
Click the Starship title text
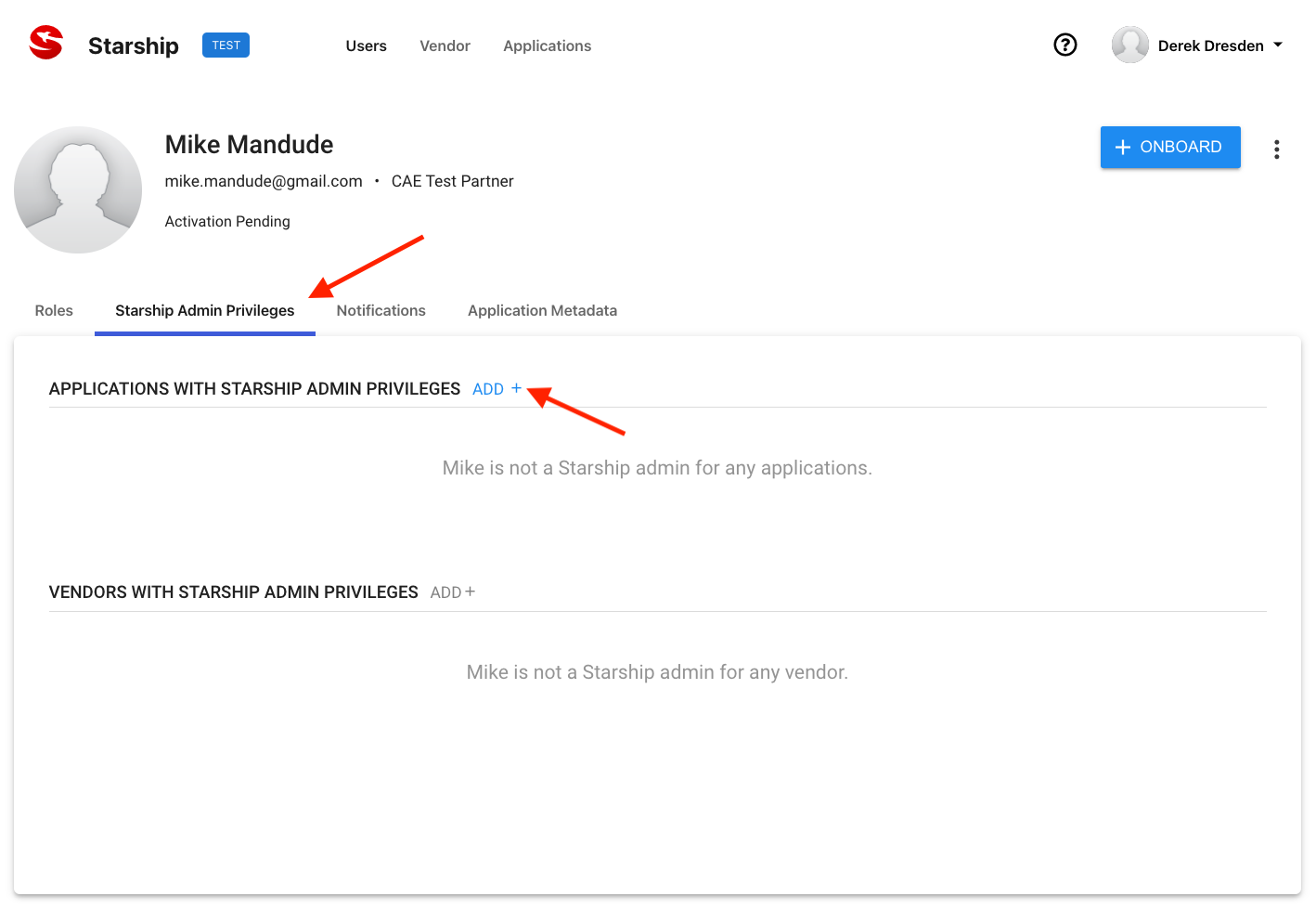pyautogui.click(x=133, y=45)
